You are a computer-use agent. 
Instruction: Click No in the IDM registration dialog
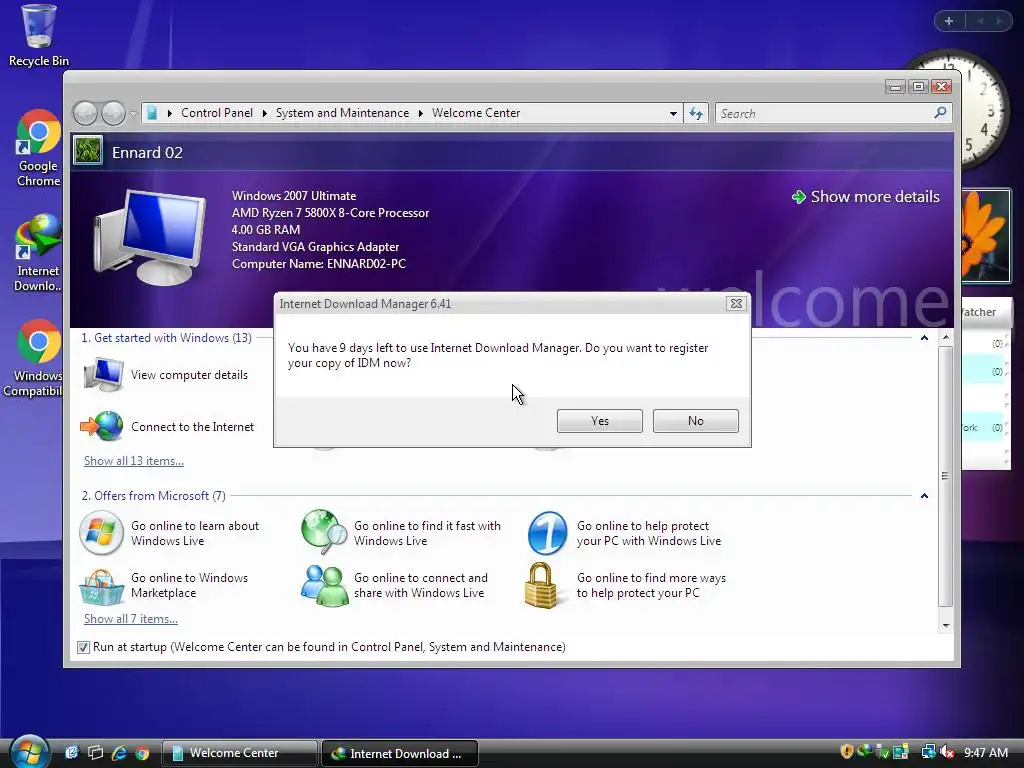coord(696,421)
